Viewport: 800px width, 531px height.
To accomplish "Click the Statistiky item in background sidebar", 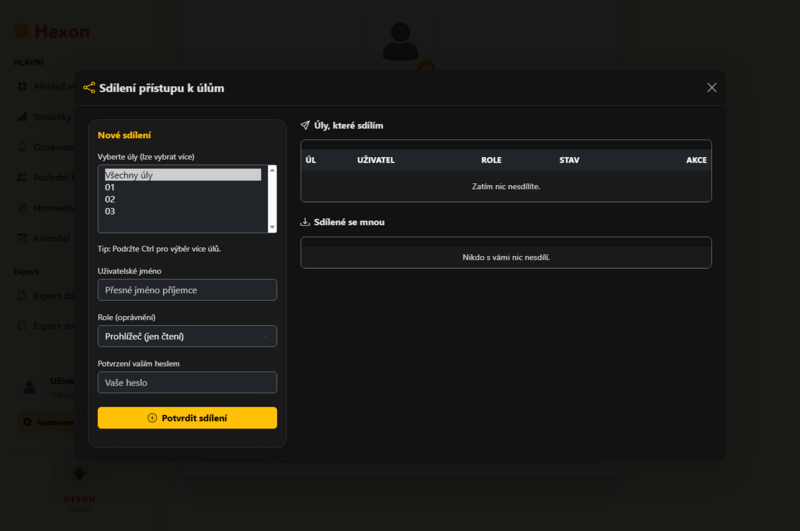I will tap(45, 117).
